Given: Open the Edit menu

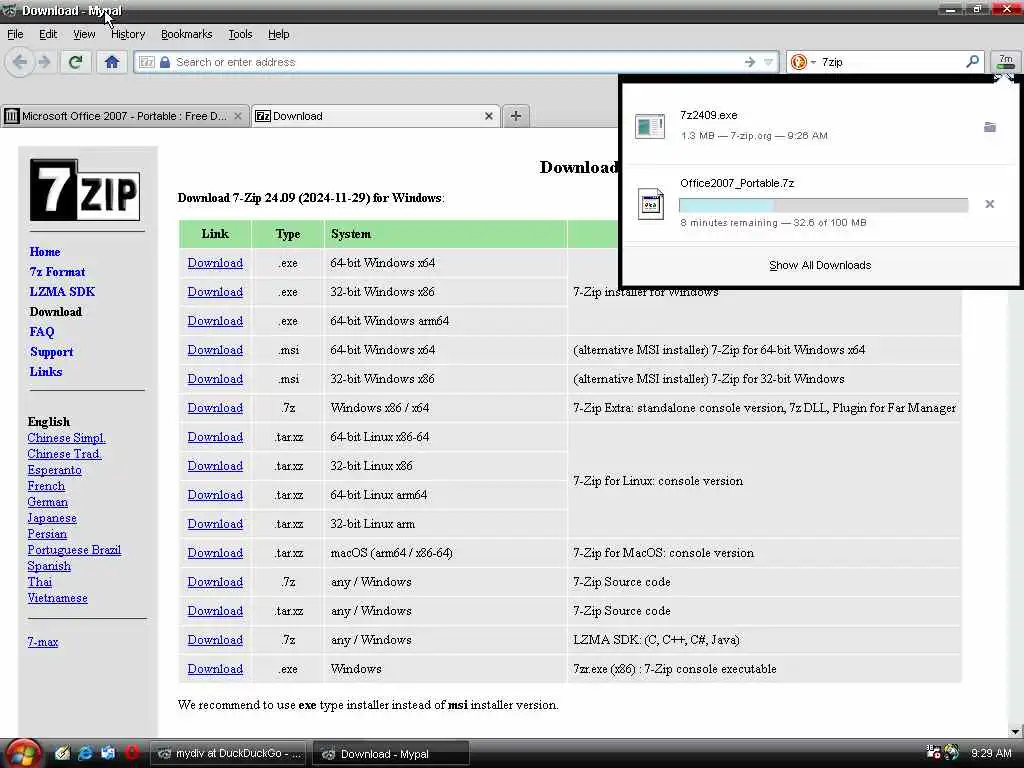Looking at the screenshot, I should click(x=48, y=34).
